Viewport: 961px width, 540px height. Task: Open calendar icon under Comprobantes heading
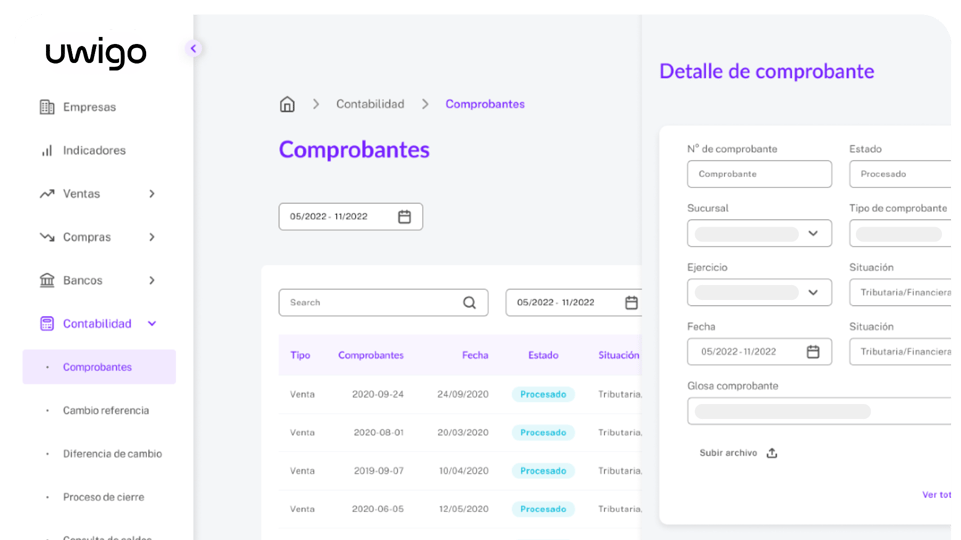(x=404, y=217)
